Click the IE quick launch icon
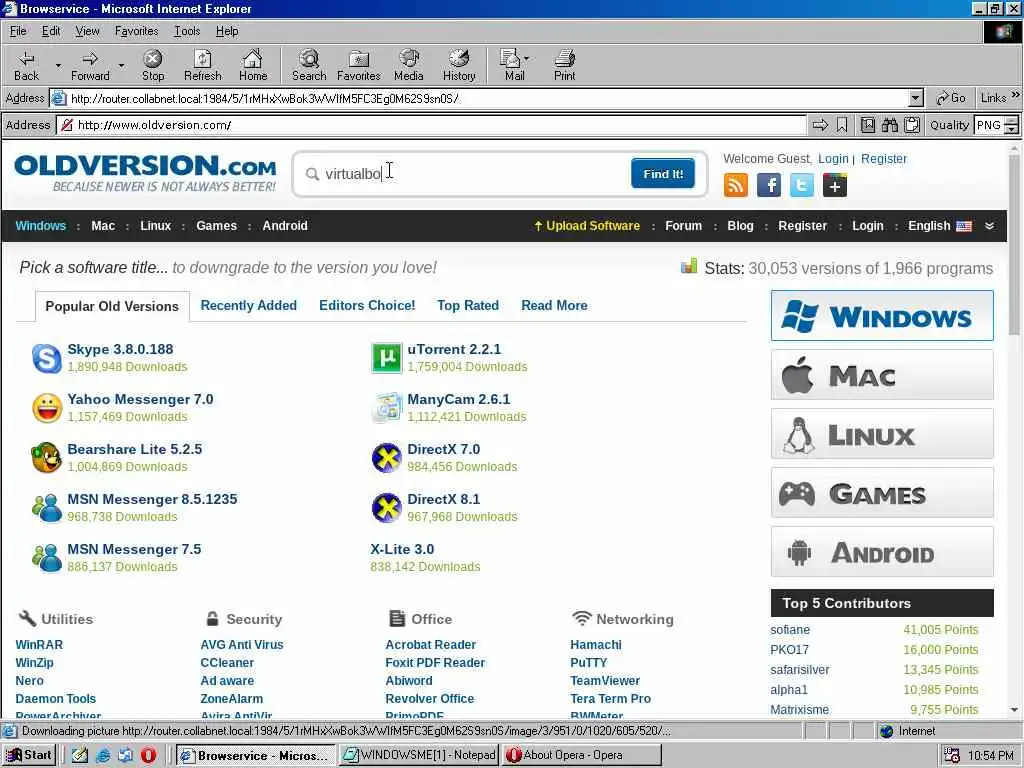 pyautogui.click(x=103, y=755)
